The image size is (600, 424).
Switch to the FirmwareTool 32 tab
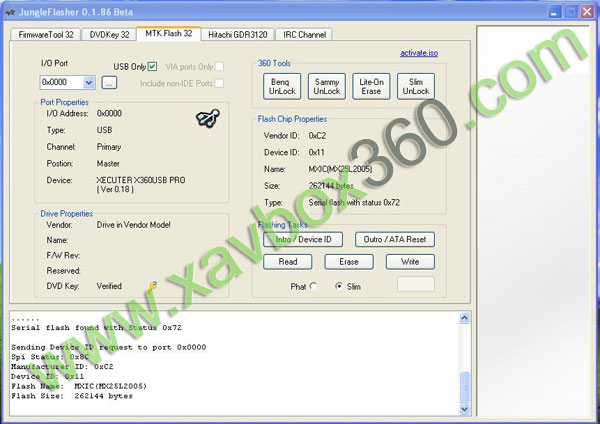46,34
